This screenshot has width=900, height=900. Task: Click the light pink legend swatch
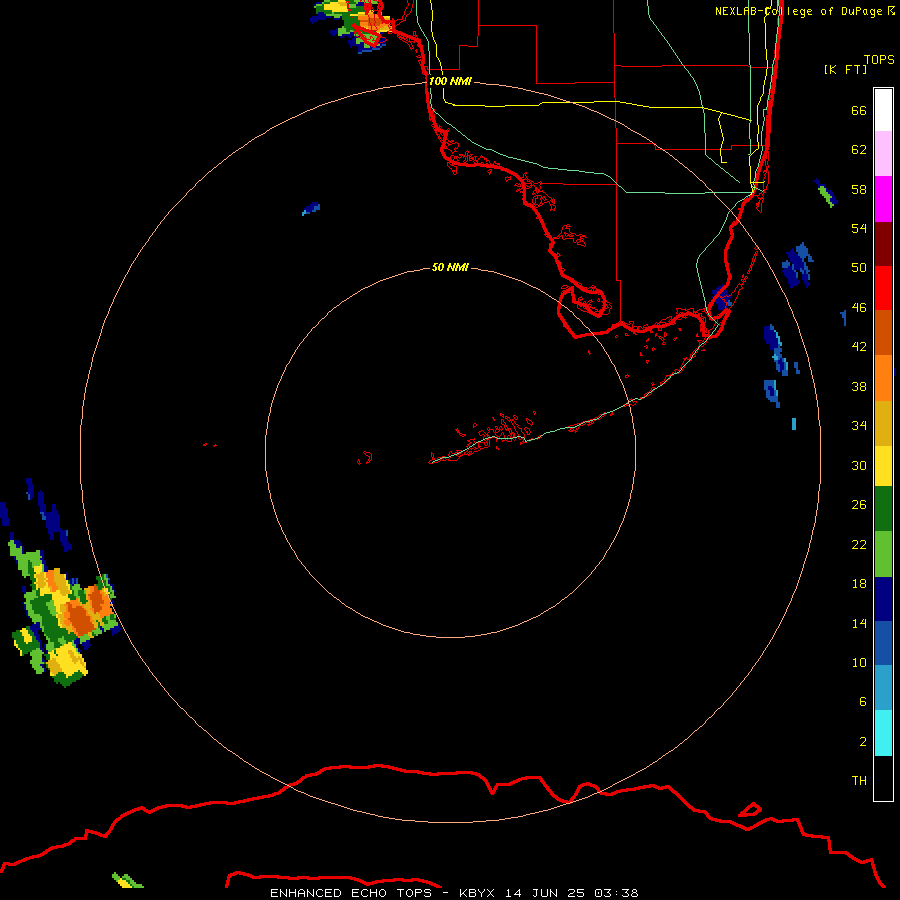click(883, 154)
